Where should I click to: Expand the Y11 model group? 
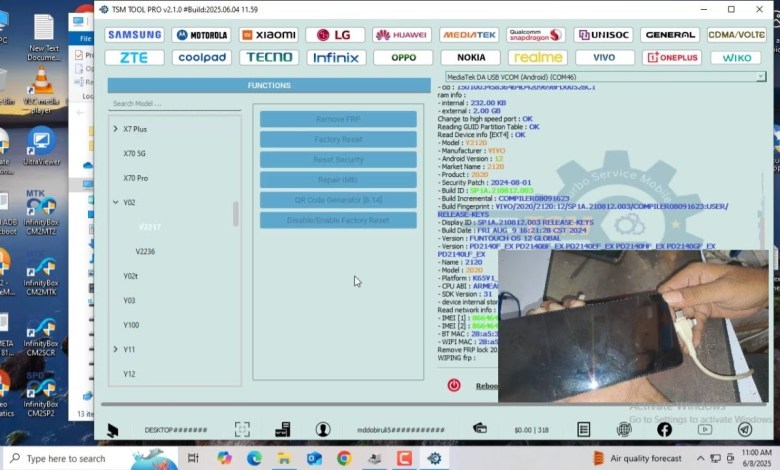point(116,349)
